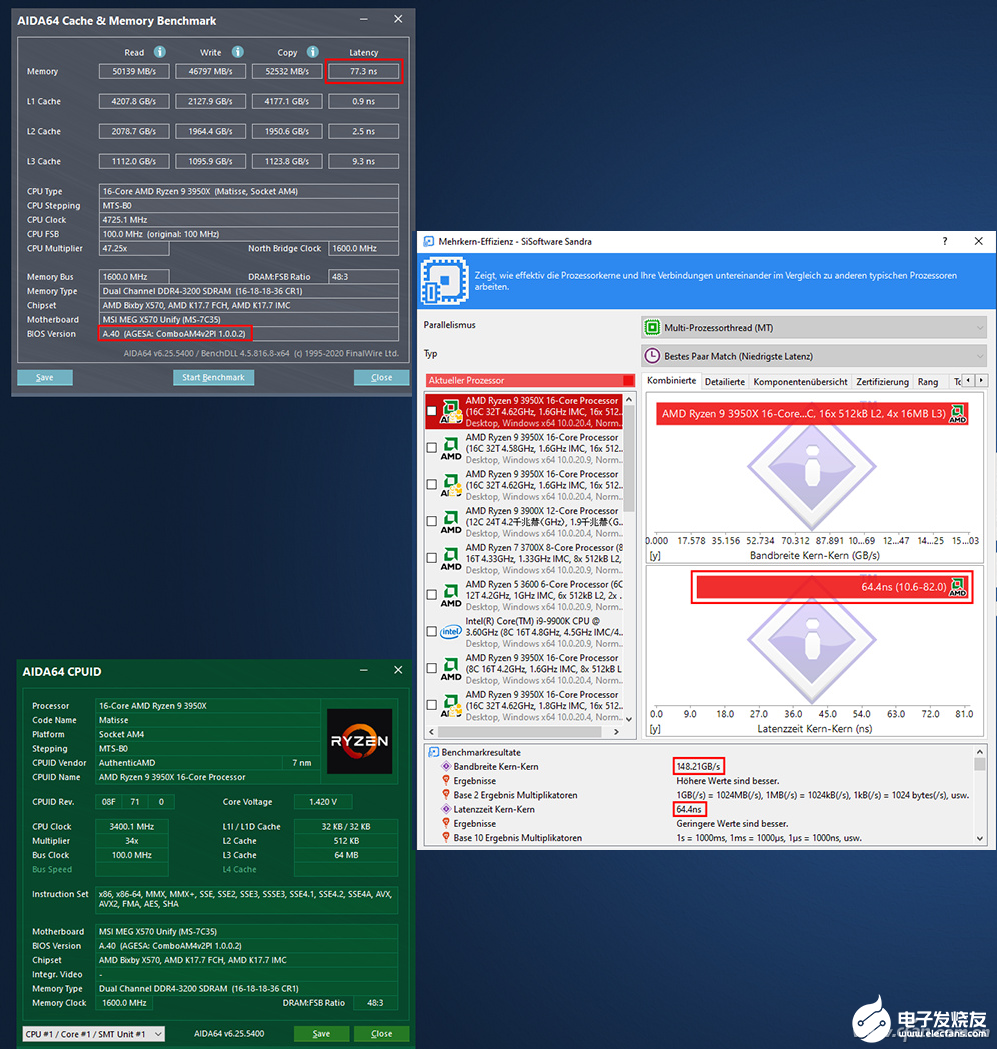Click Close in the AIDA64 CPUID window
The image size is (997, 1049).
click(x=381, y=1034)
